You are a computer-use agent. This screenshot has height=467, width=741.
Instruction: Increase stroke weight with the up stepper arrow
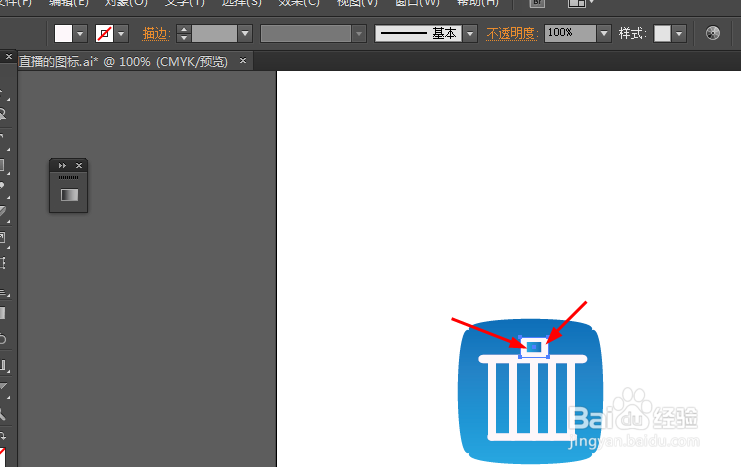(184, 29)
